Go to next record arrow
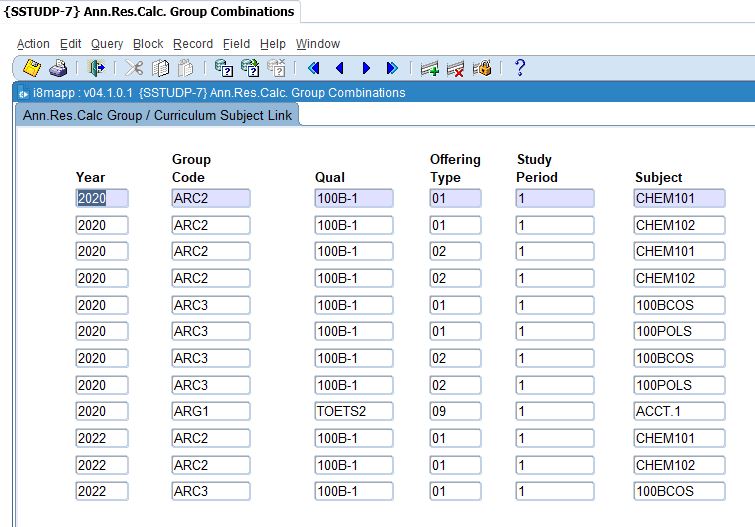755x527 pixels. point(366,68)
